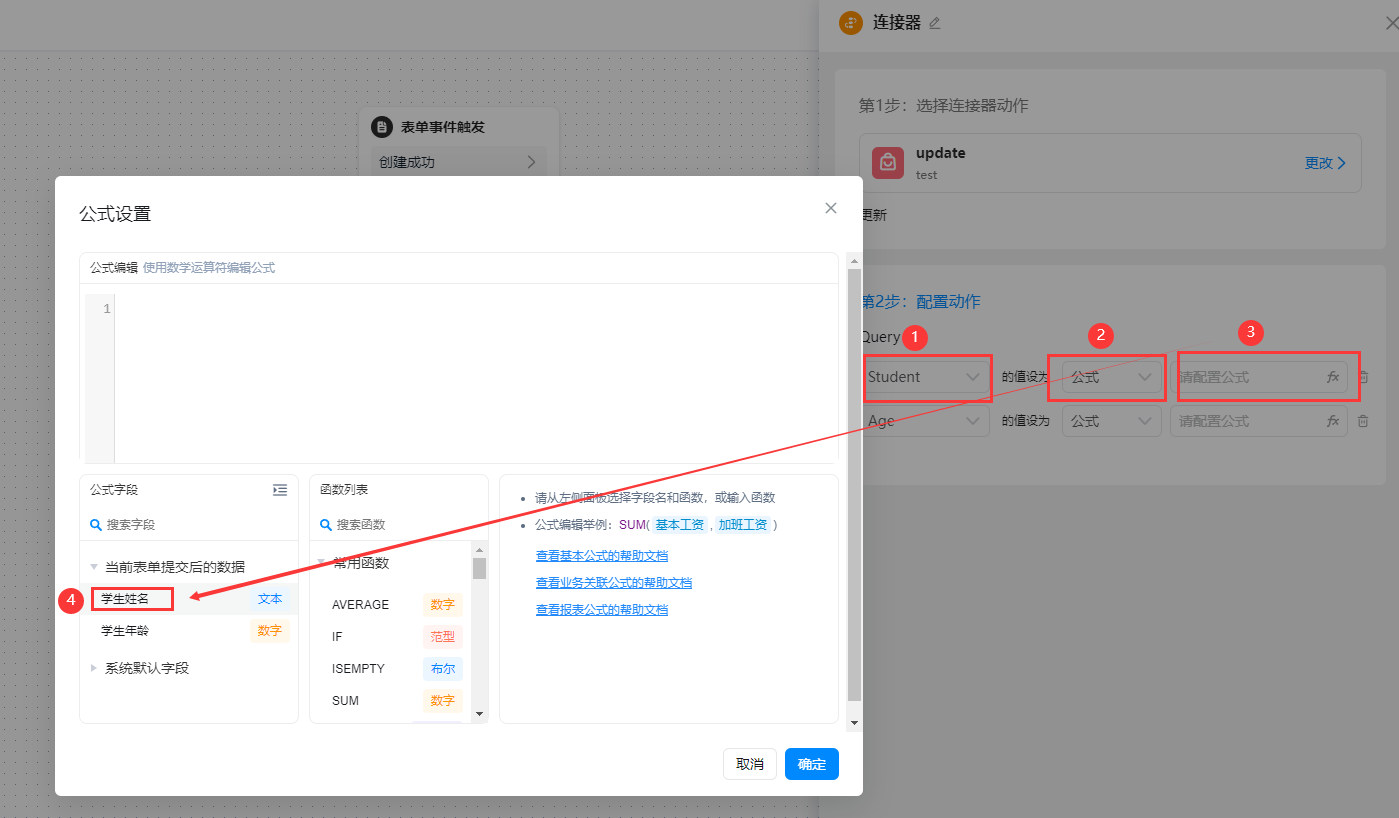The height and width of the screenshot is (818, 1399).
Task: Click the fx icon in Student formula field
Action: pos(1333,377)
